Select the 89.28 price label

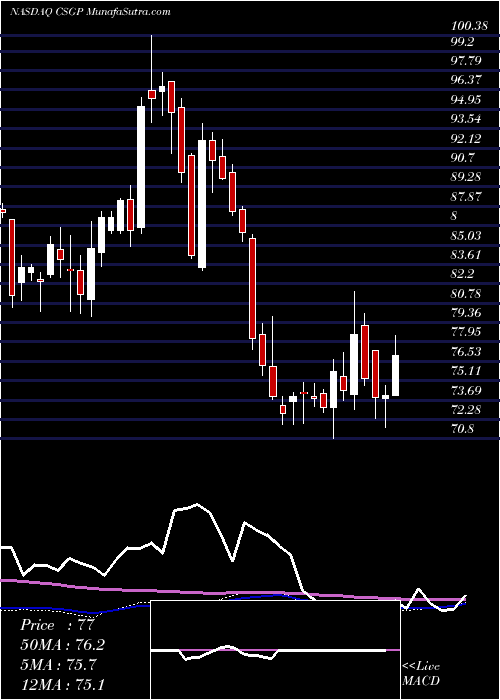click(x=466, y=176)
